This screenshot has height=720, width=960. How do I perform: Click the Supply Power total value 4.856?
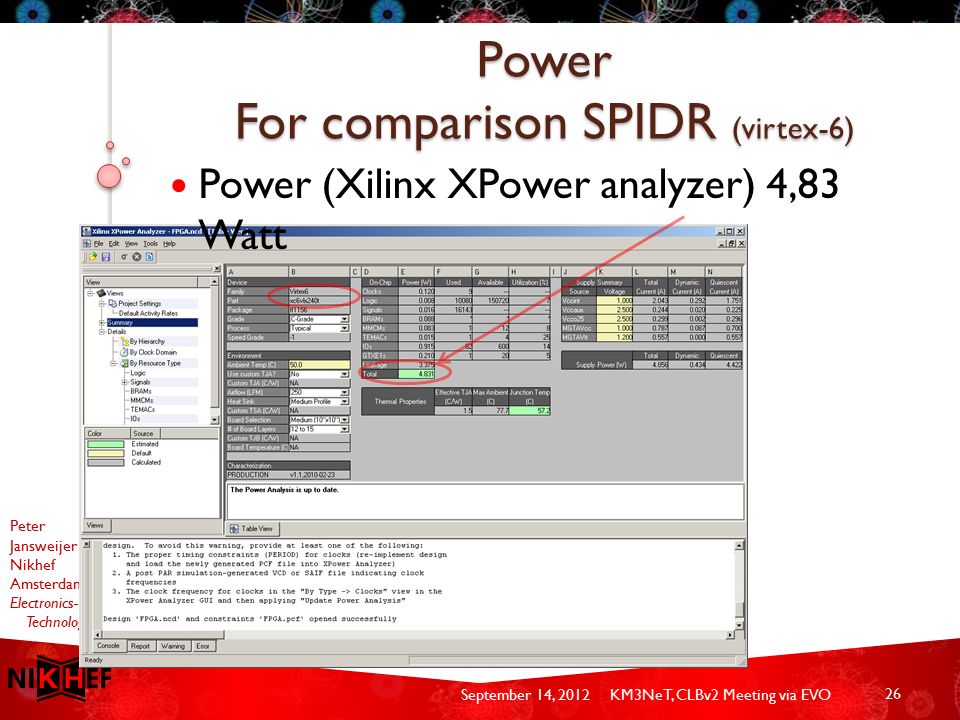coord(651,365)
